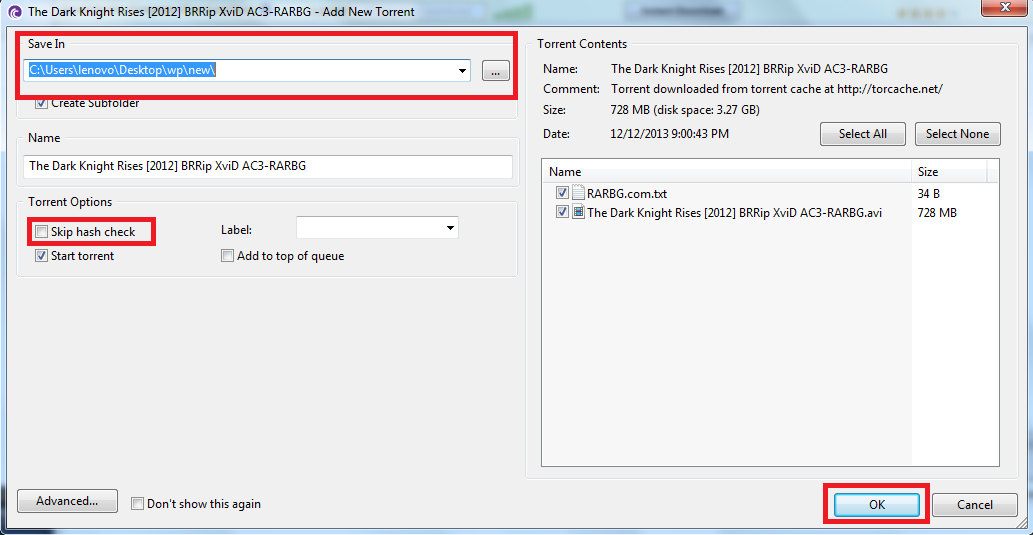Click the Cancel button

point(974,505)
